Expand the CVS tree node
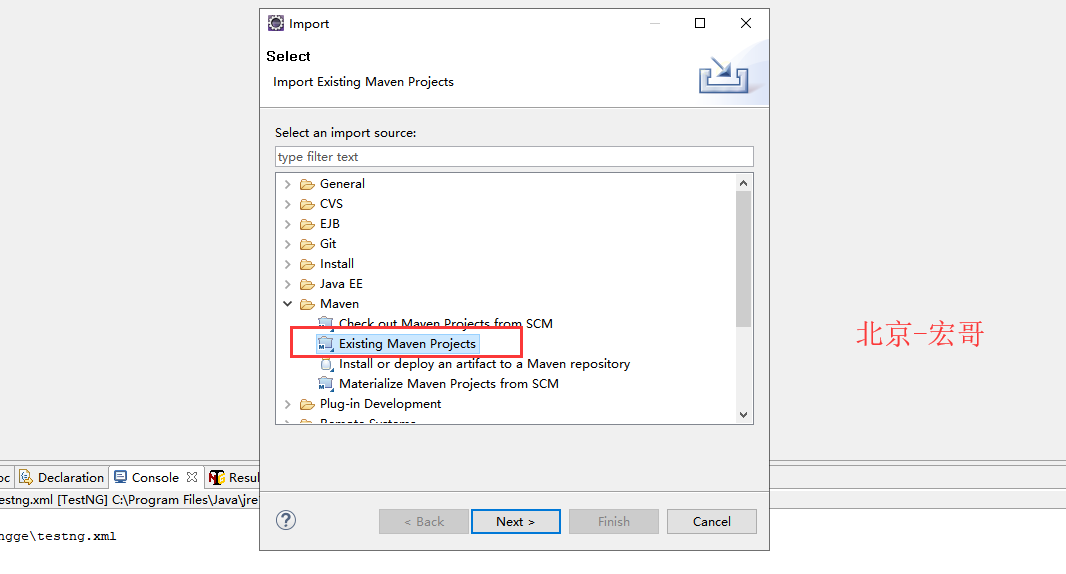 tap(288, 204)
